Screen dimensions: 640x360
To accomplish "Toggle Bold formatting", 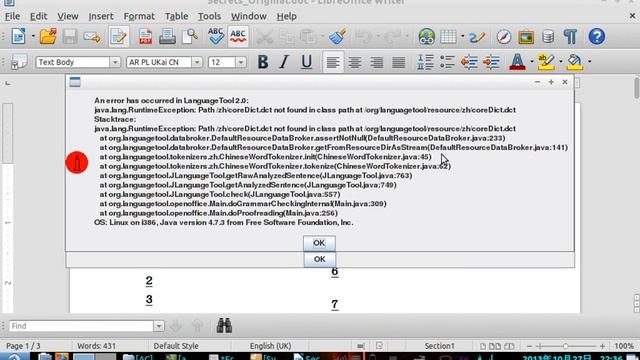I will click(263, 62).
